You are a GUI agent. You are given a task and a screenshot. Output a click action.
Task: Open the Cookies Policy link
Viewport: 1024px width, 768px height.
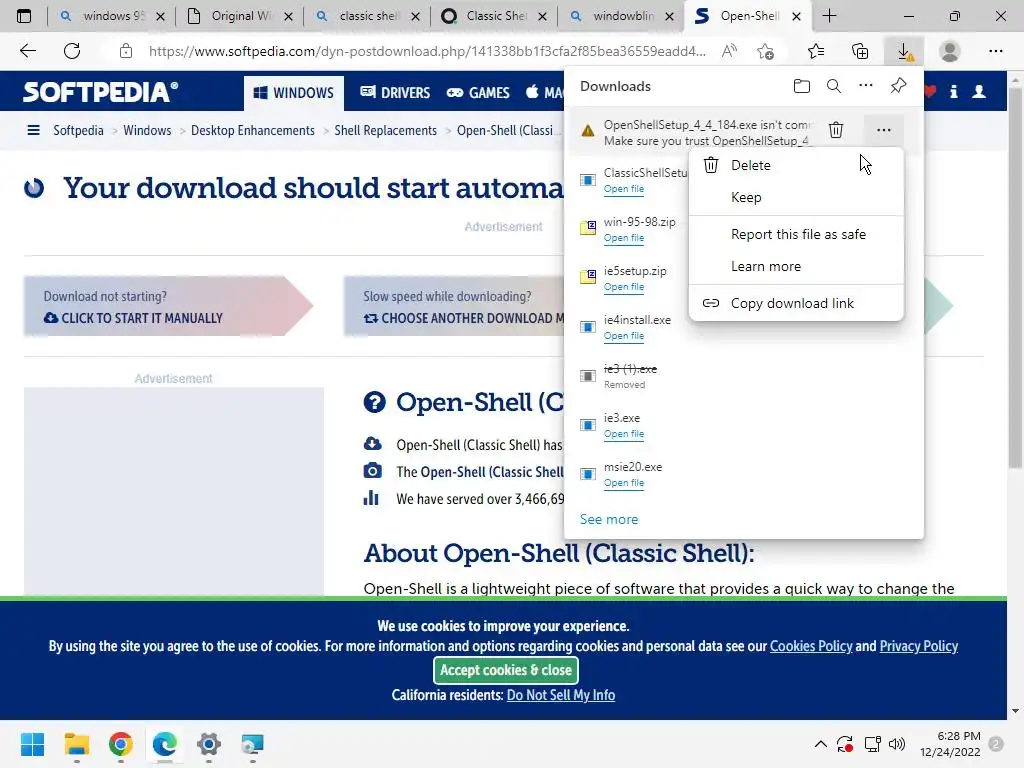(x=810, y=646)
